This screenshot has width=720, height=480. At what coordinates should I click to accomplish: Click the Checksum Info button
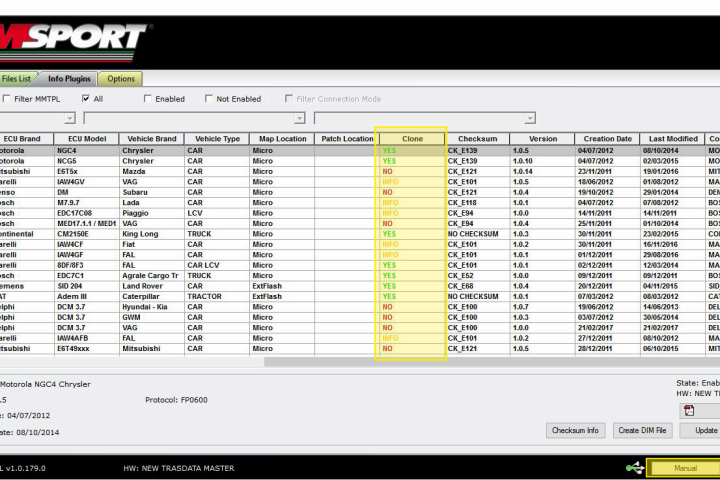point(575,430)
